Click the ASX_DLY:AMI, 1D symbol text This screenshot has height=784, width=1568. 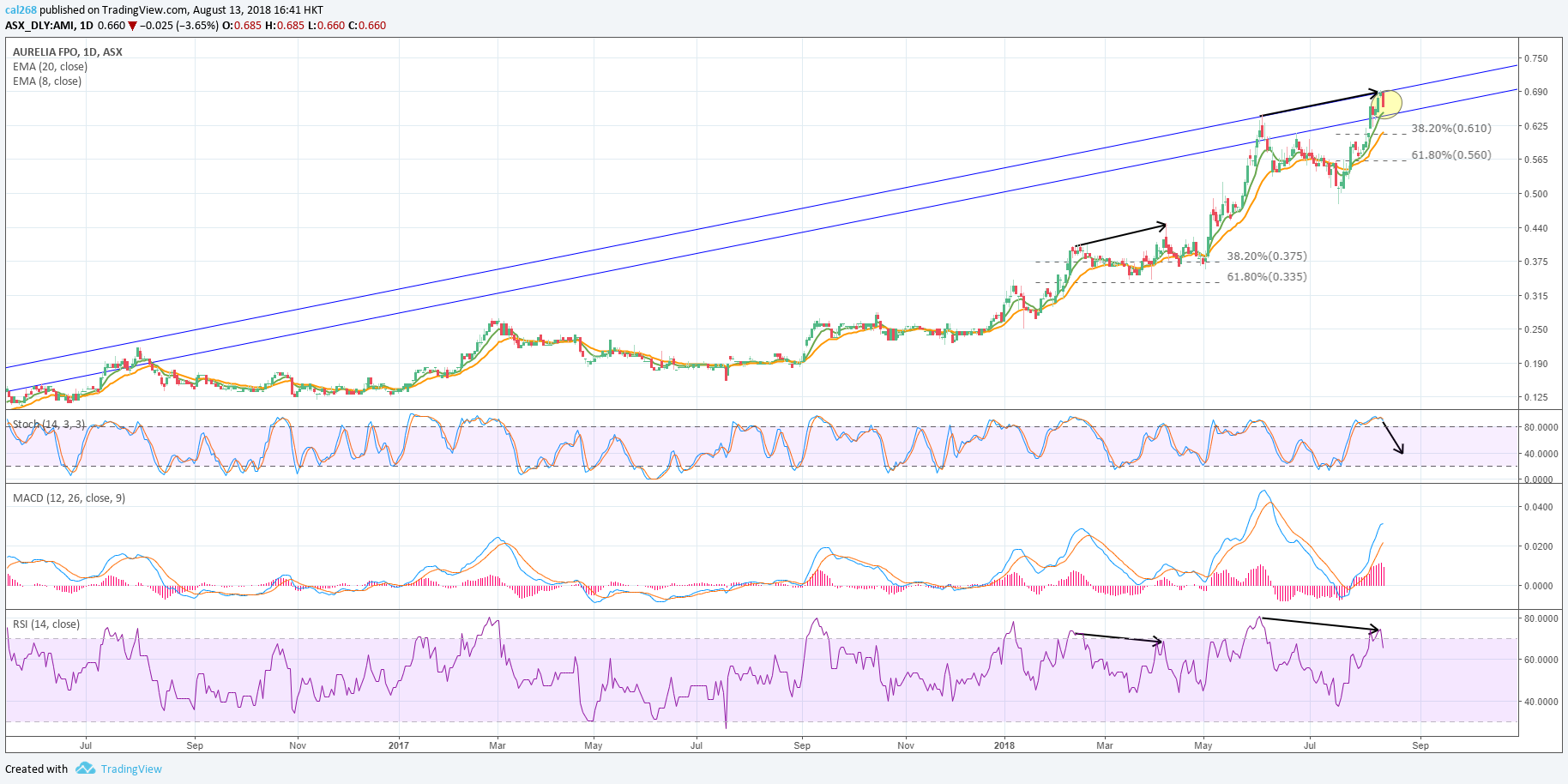[x=49, y=26]
